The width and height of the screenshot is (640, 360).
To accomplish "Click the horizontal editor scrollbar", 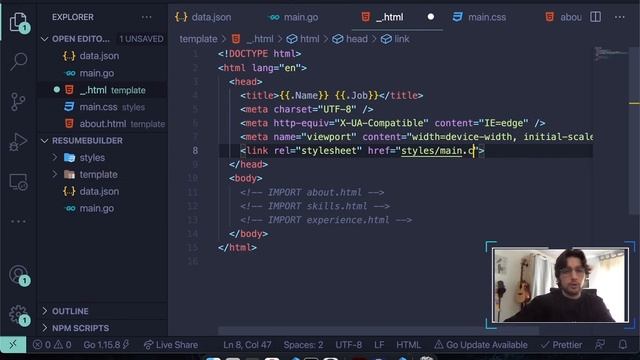I will tap(378, 330).
